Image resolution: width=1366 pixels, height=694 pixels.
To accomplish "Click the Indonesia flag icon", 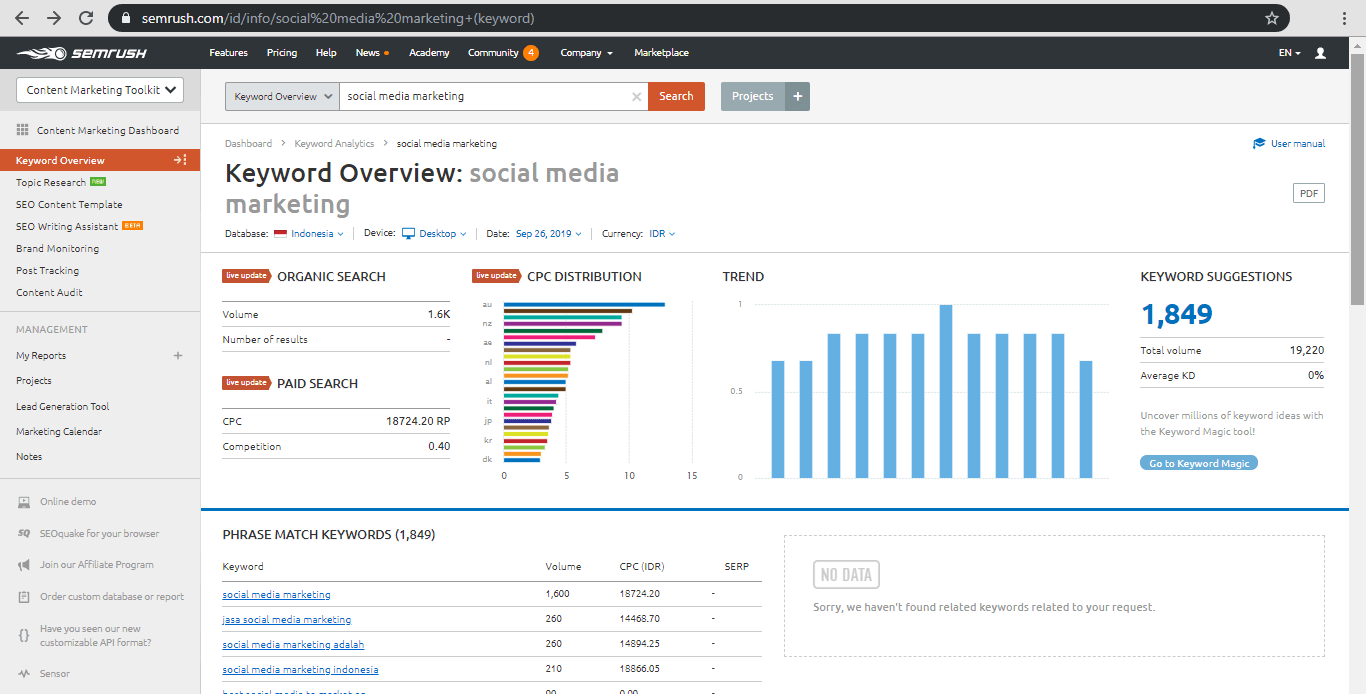I will (281, 234).
